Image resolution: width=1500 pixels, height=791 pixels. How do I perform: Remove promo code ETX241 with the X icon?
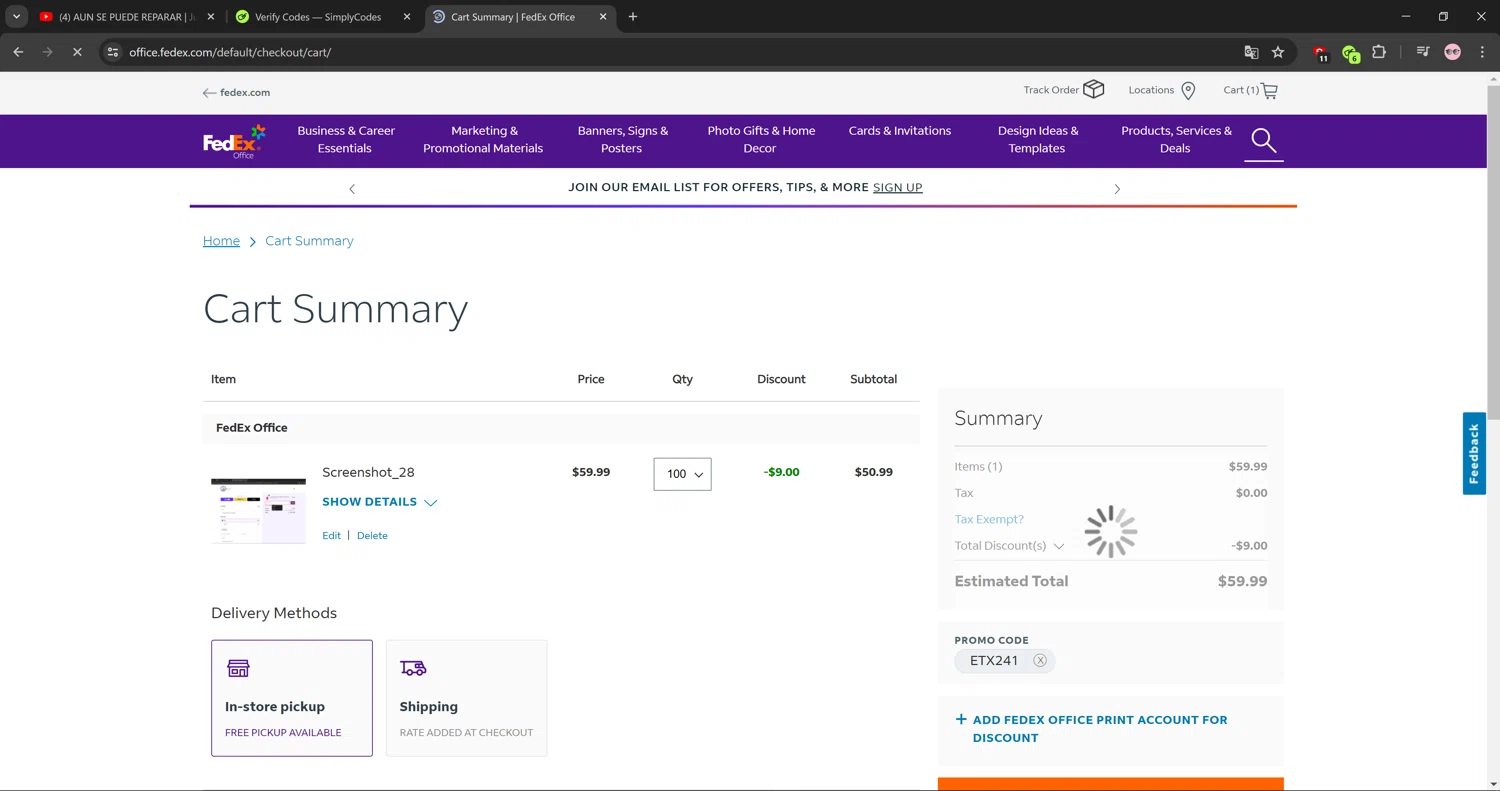(x=1040, y=661)
